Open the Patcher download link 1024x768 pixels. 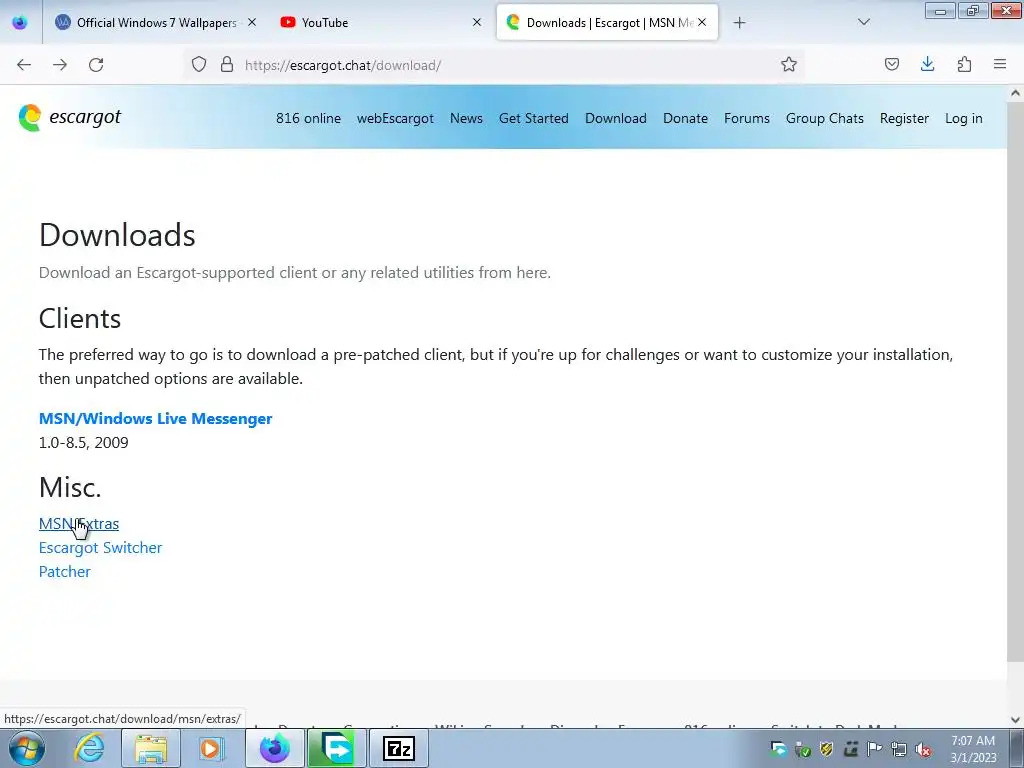[65, 572]
